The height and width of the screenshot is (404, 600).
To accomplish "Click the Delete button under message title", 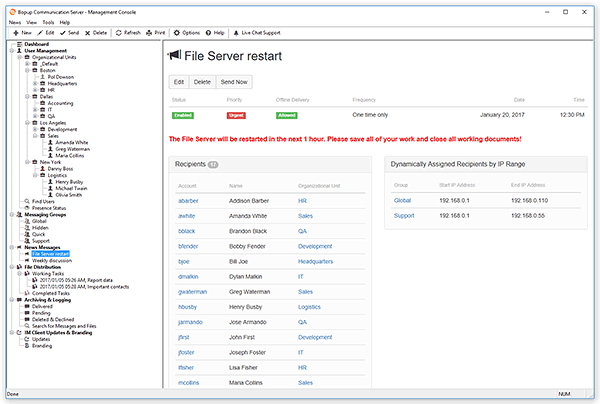I will [202, 82].
